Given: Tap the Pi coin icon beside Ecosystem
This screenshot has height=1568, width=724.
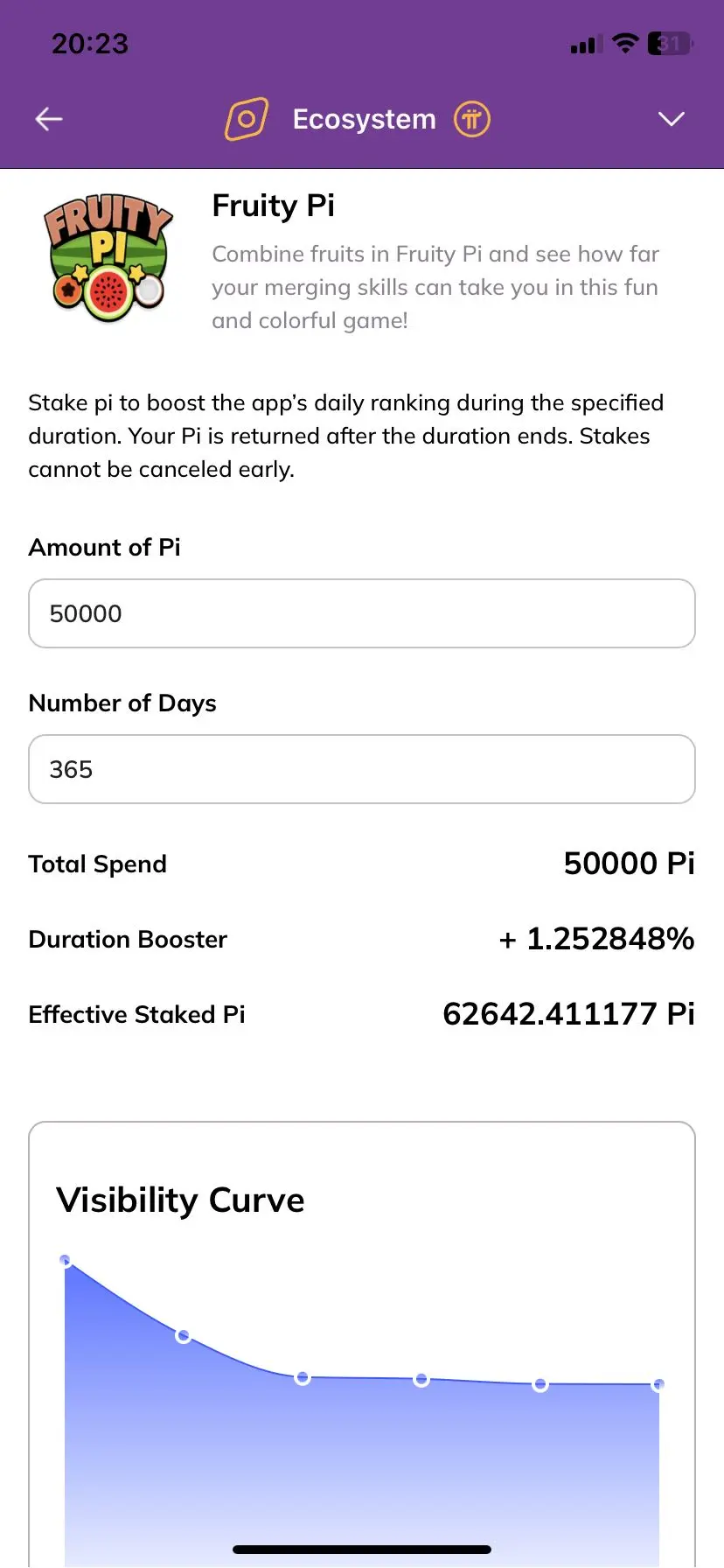Looking at the screenshot, I should tap(472, 119).
